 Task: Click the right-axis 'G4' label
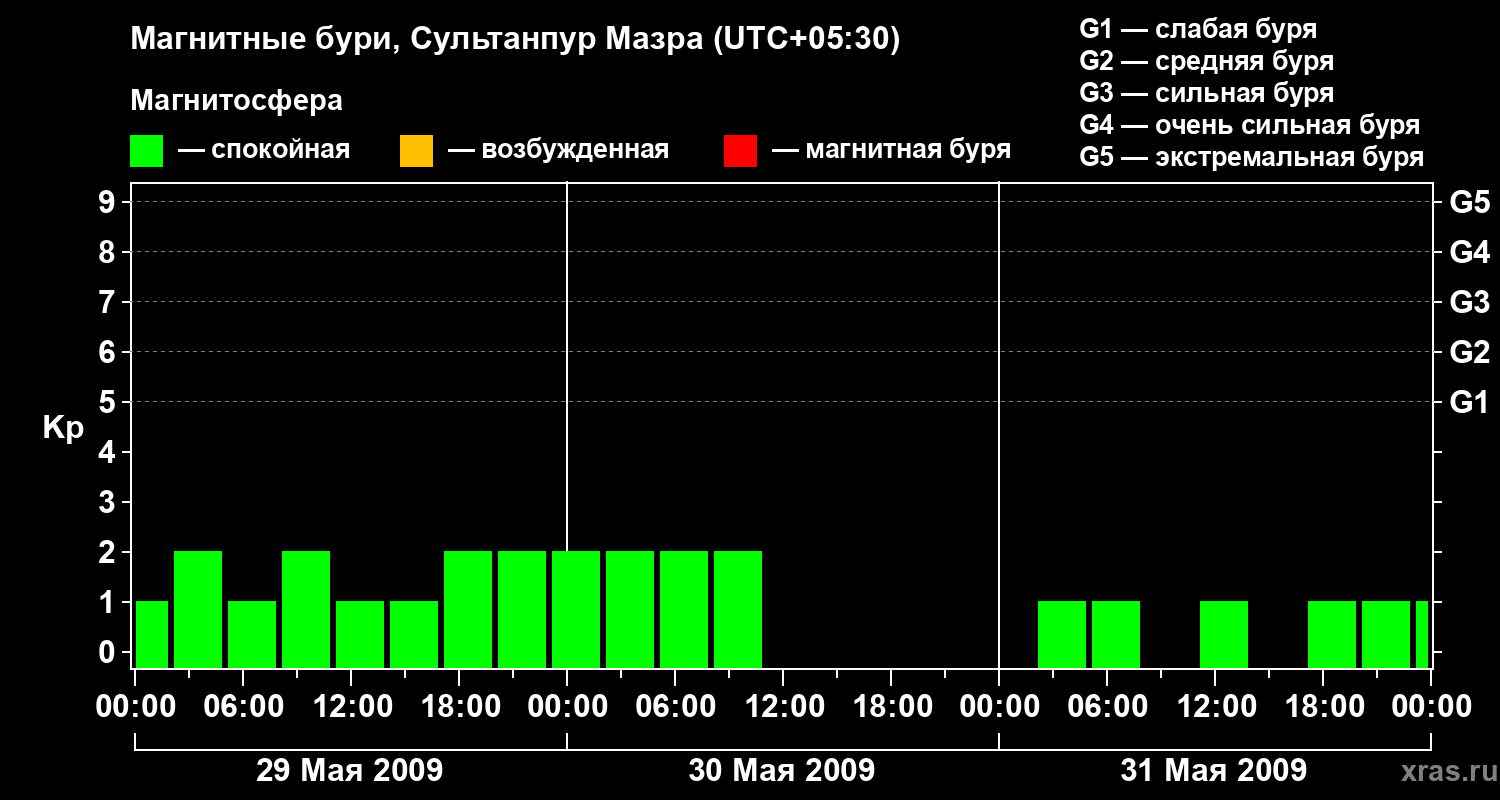click(1469, 252)
